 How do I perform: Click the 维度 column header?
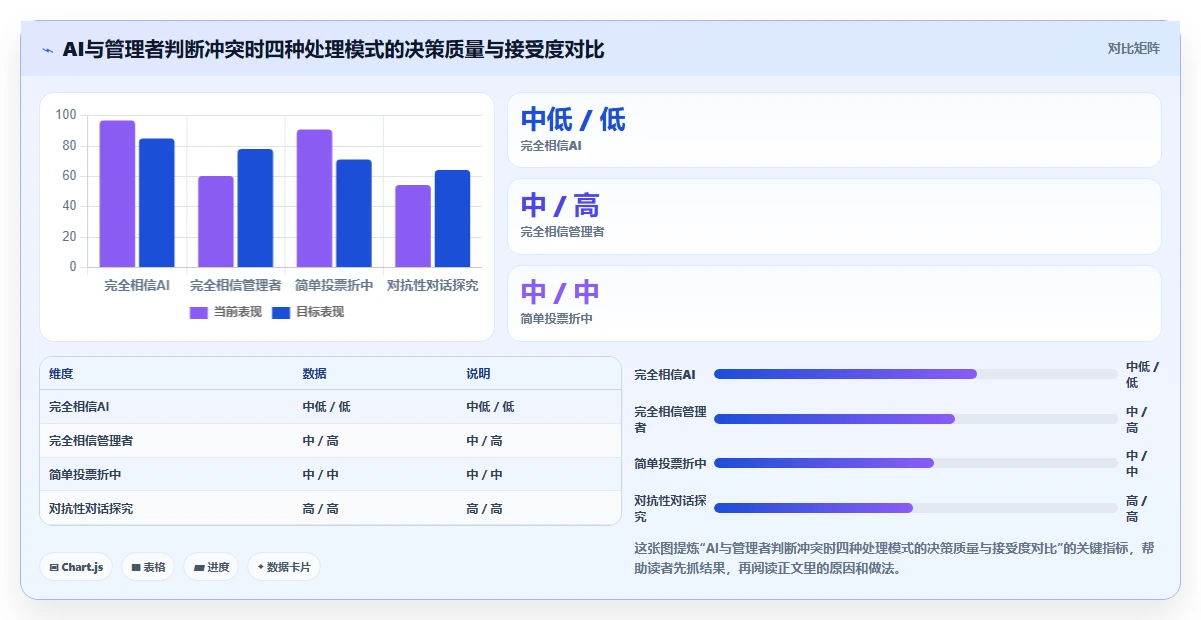pyautogui.click(x=61, y=374)
